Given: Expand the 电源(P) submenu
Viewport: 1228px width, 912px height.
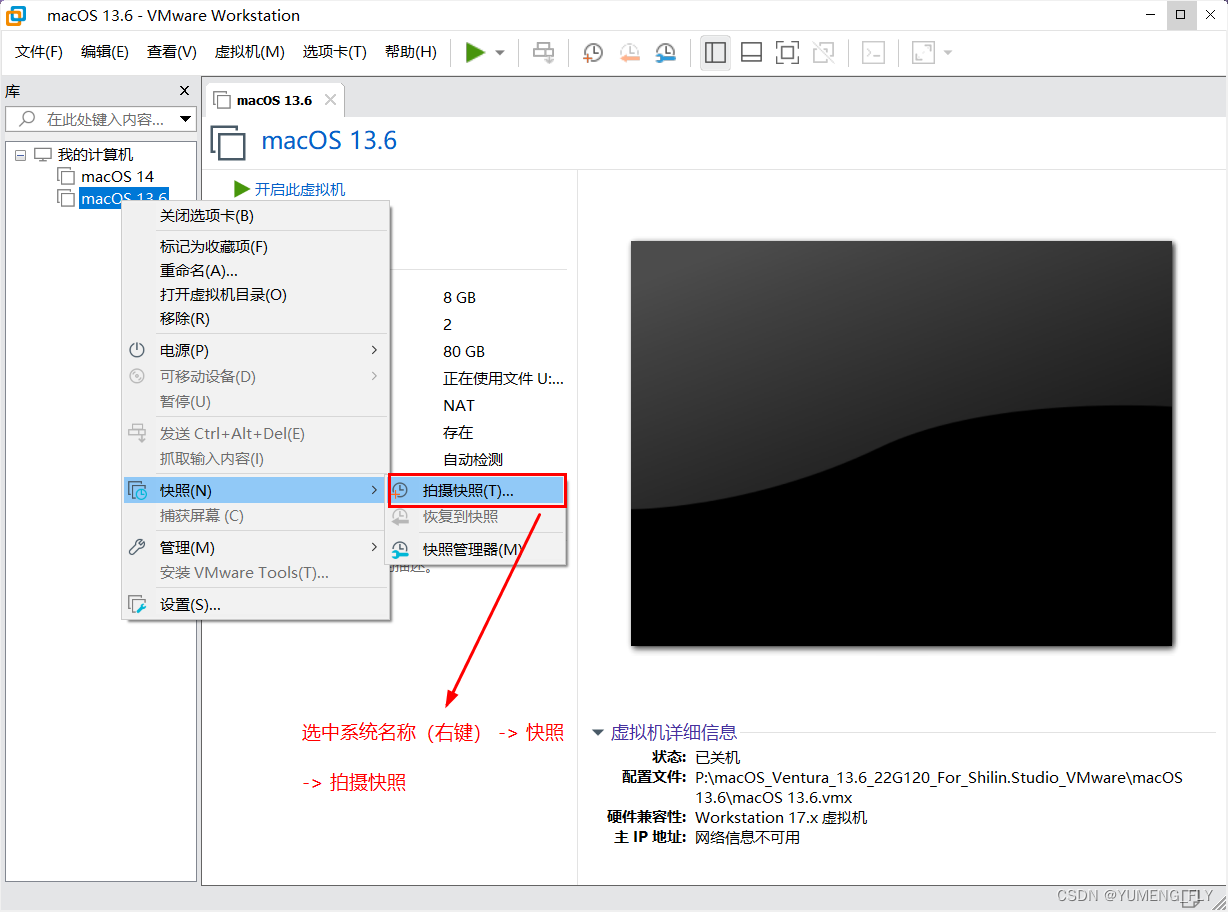Looking at the screenshot, I should 255,350.
